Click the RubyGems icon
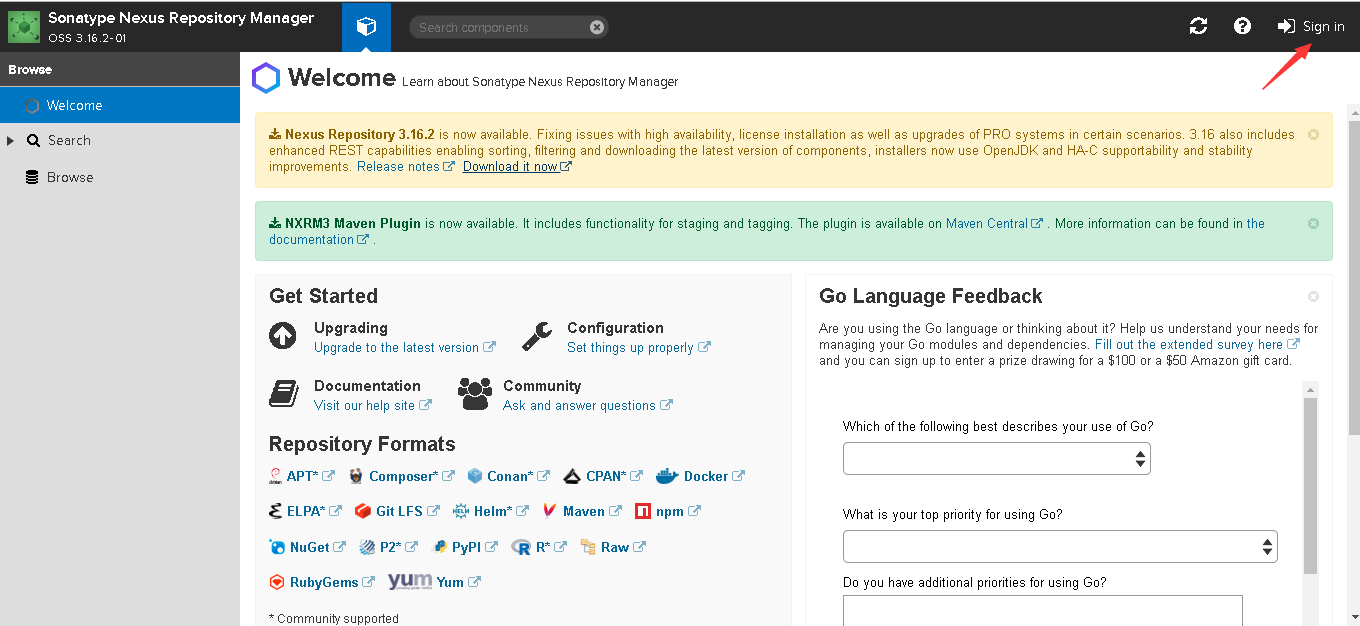1360x626 pixels. point(277,582)
